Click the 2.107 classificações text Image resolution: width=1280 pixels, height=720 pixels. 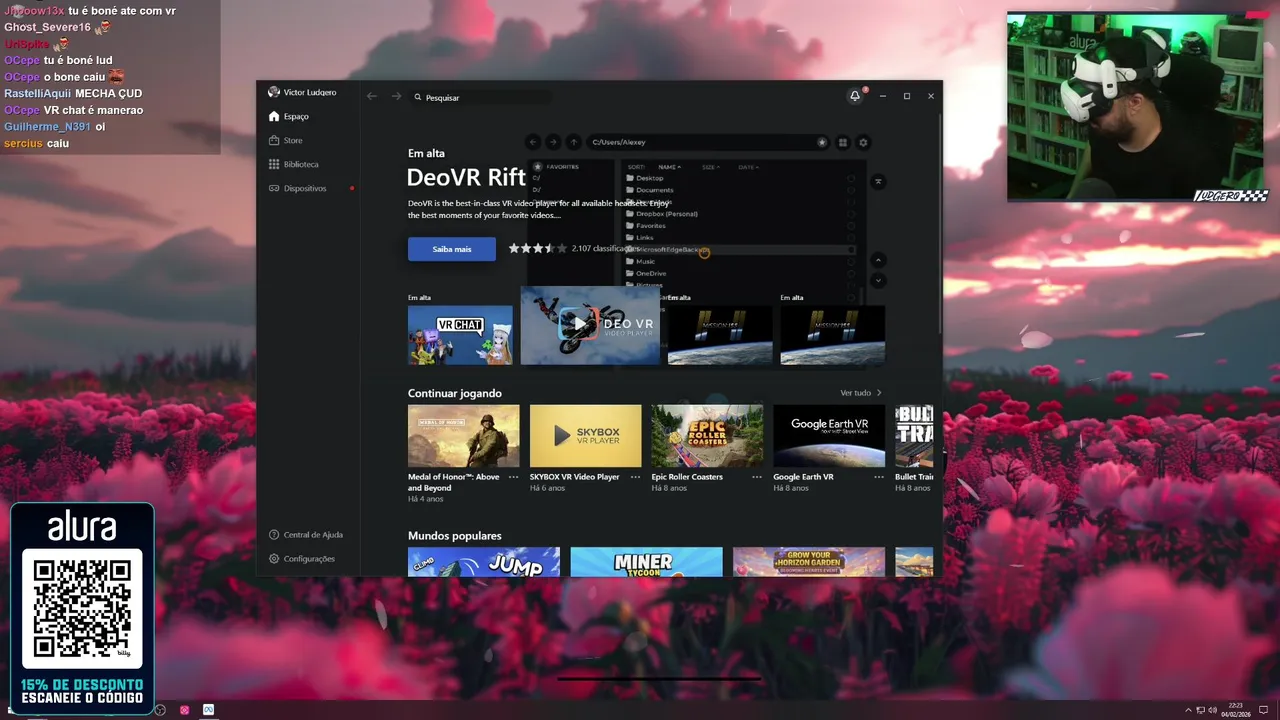point(604,248)
